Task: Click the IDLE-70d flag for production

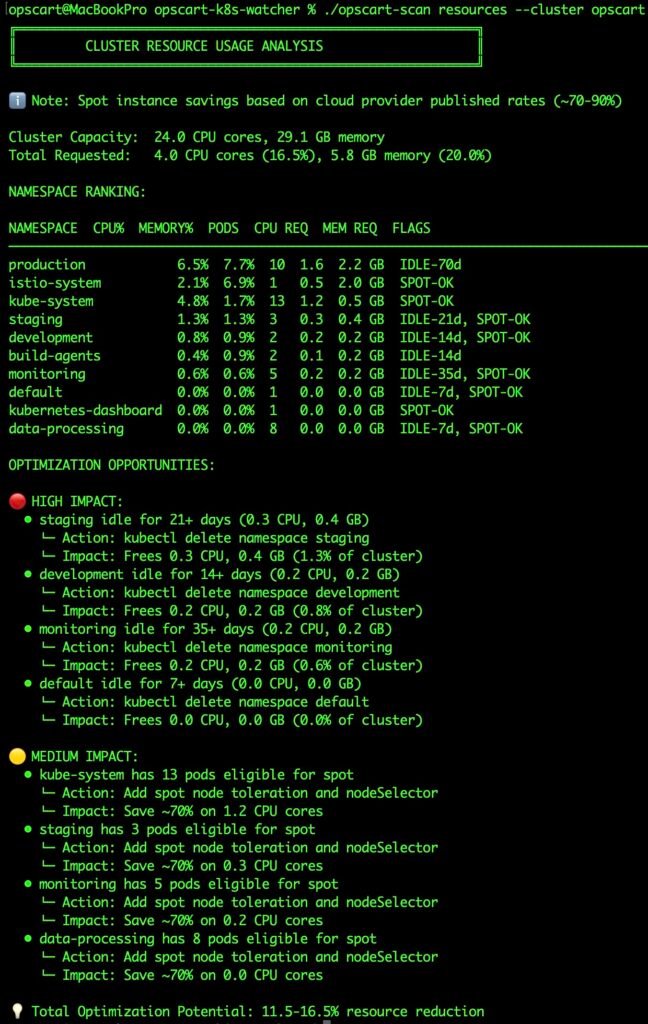Action: [x=430, y=265]
